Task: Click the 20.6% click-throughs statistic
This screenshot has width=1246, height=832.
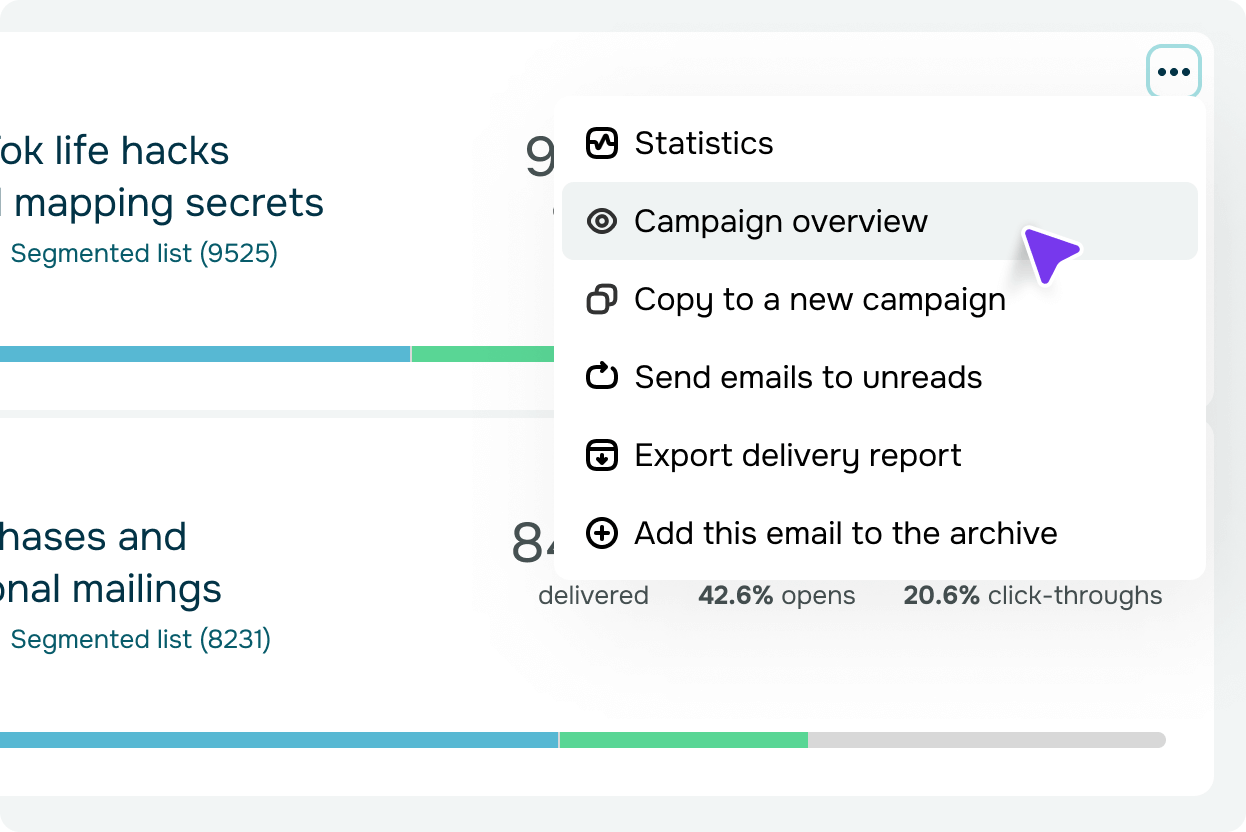Action: click(x=1033, y=596)
